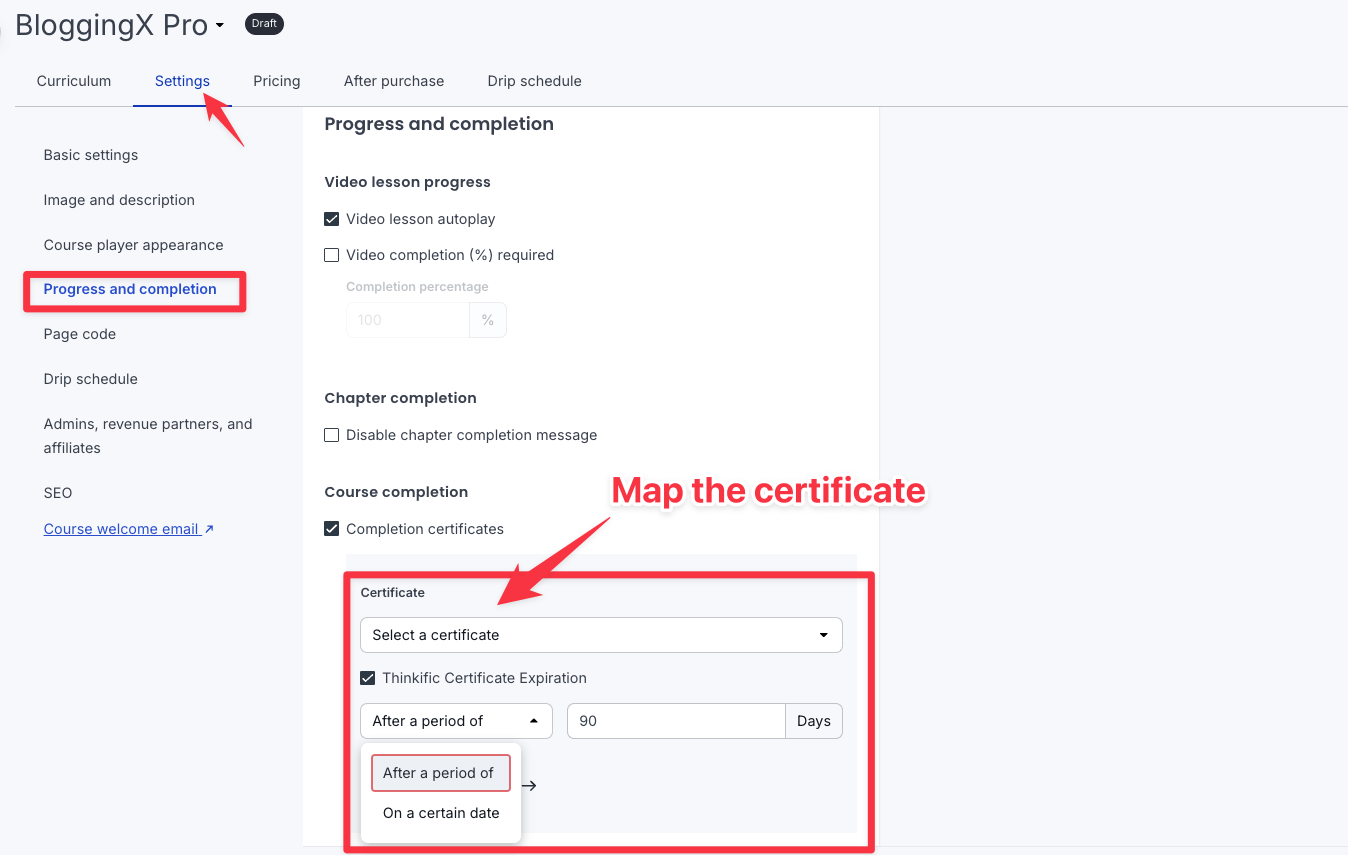Disable Video lesson autoplay
The height and width of the screenshot is (855, 1348).
click(x=331, y=219)
